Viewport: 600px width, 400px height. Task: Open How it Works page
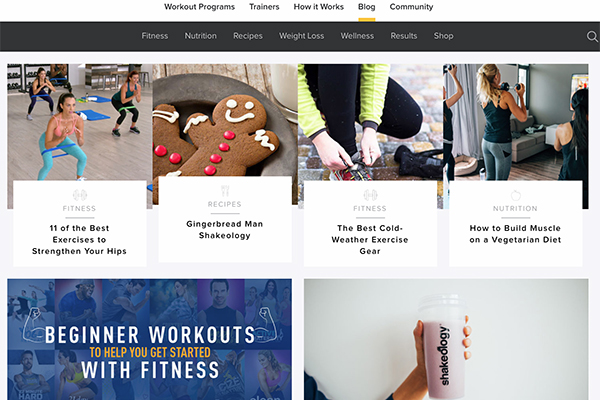pos(318,7)
